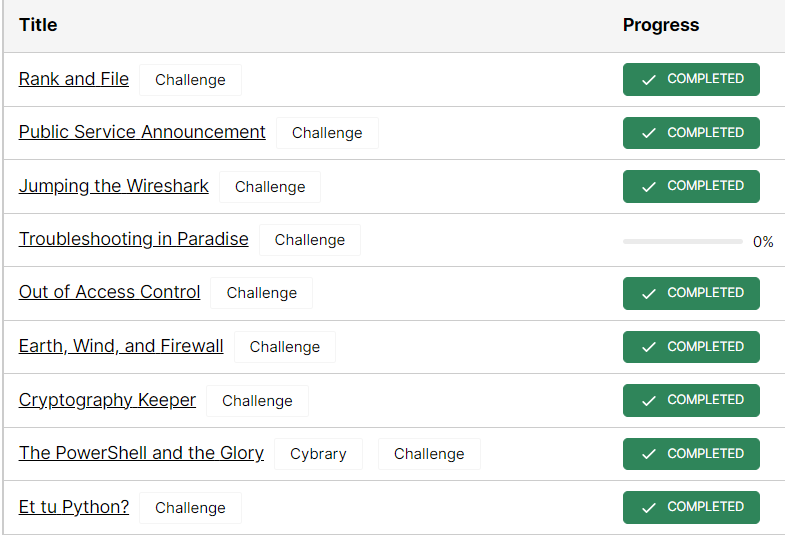Viewport: 785px width, 535px height.
Task: Open Et tu Python? link
Action: pos(74,507)
